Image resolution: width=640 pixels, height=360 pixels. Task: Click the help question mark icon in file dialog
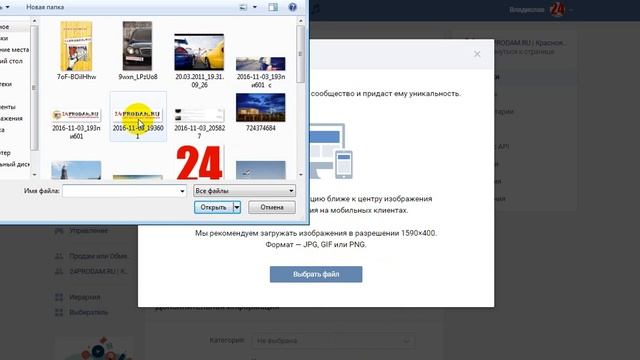pyautogui.click(x=292, y=7)
